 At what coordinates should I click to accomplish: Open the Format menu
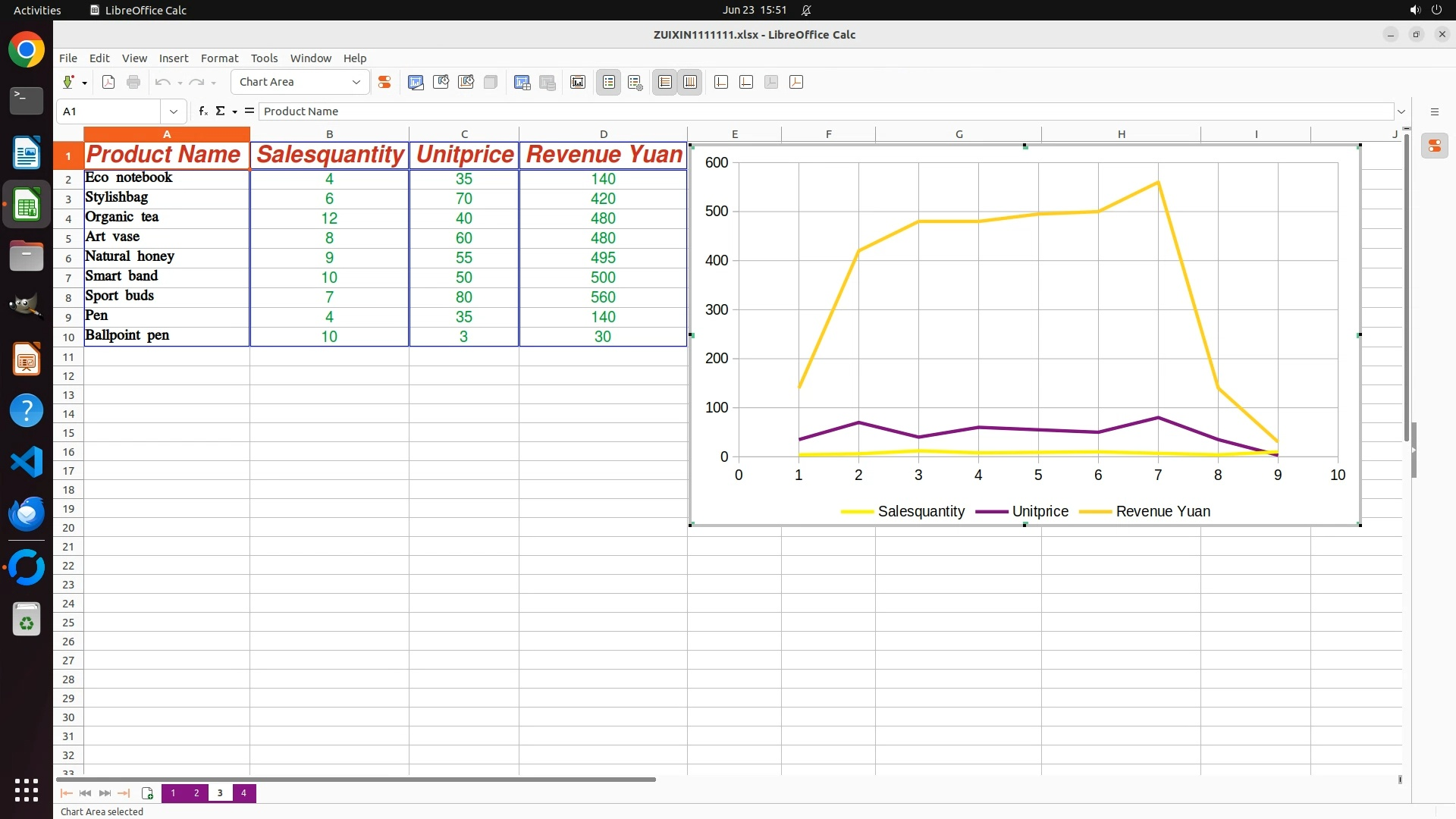click(219, 58)
